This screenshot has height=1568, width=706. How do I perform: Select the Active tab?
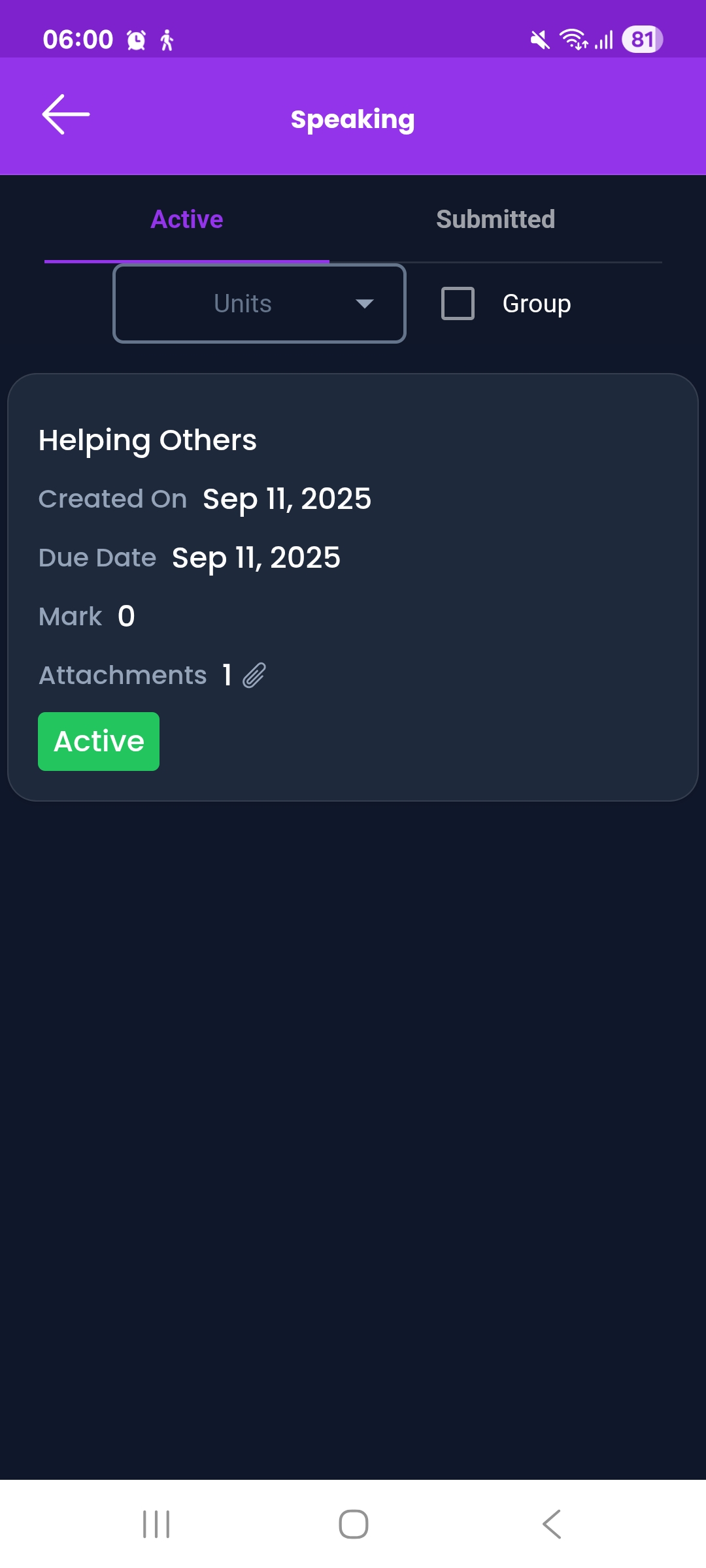tap(187, 220)
